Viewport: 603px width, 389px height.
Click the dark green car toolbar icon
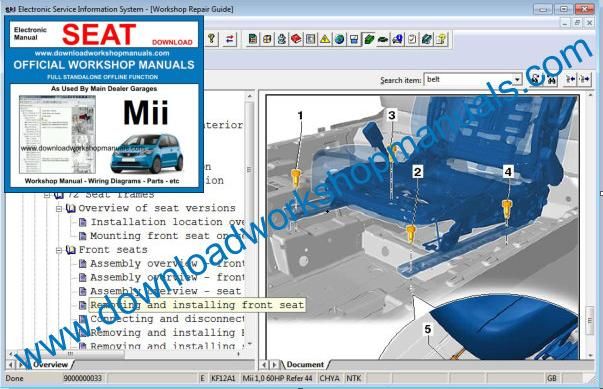(x=383, y=39)
